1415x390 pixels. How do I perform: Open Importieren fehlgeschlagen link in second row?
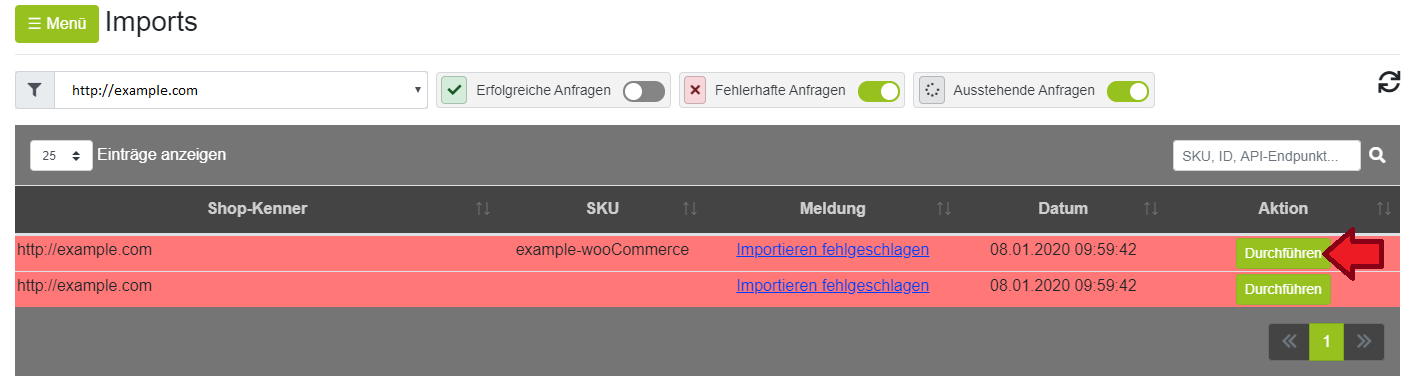(832, 285)
